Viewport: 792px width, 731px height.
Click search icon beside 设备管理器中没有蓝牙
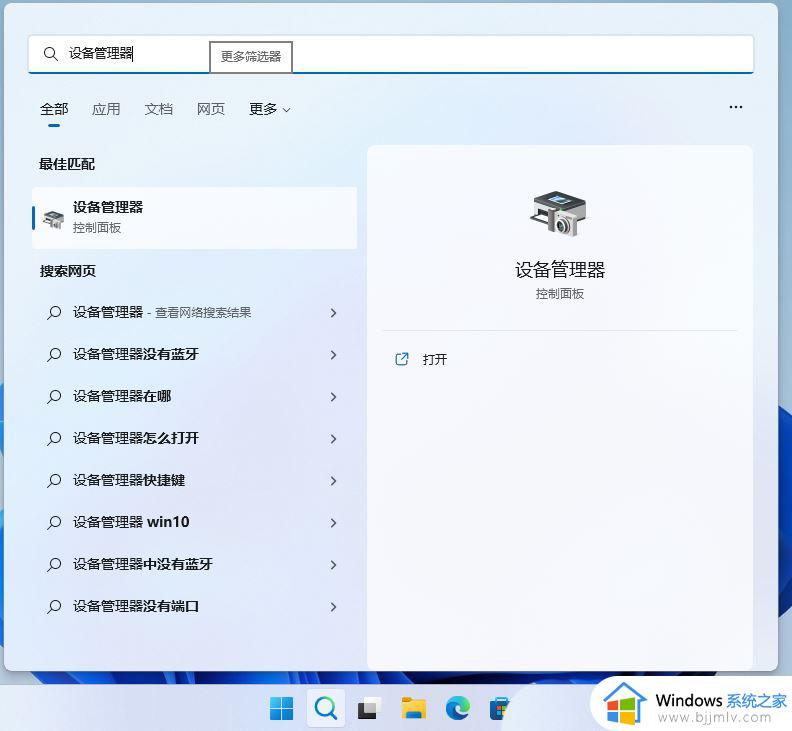click(54, 565)
